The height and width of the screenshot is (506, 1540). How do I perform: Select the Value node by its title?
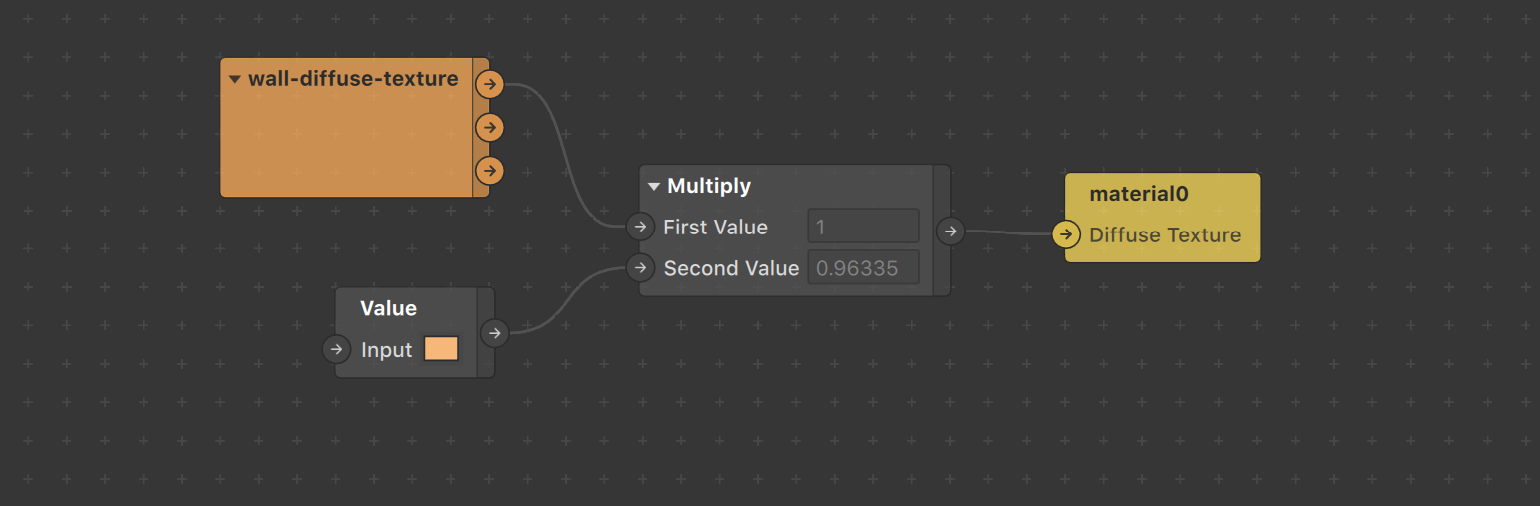coord(388,308)
